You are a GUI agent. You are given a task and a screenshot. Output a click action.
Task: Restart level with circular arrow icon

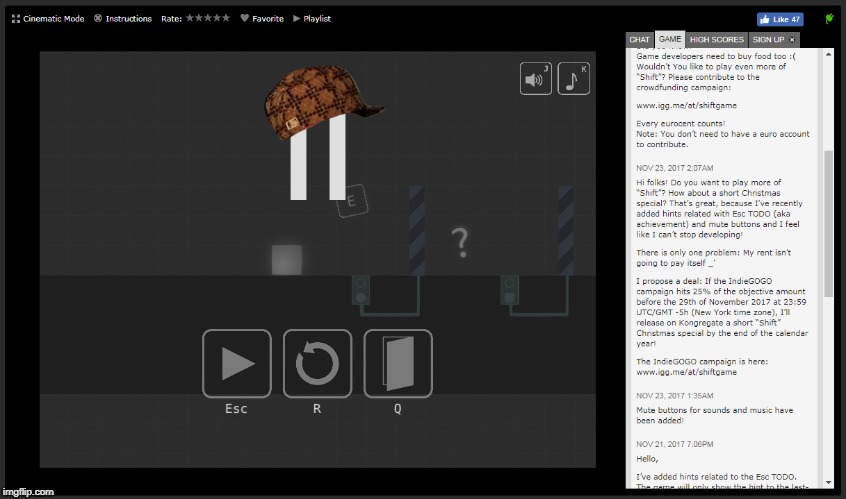tap(317, 363)
